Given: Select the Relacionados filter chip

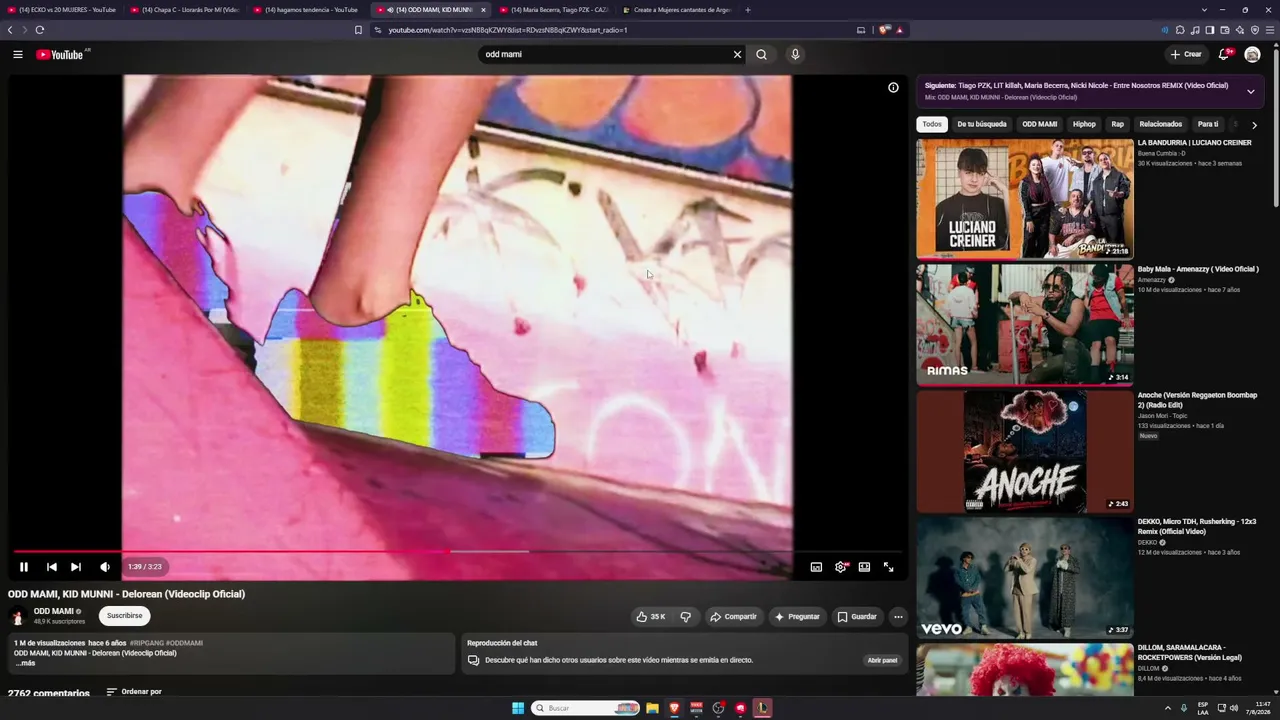Looking at the screenshot, I should (x=1161, y=124).
